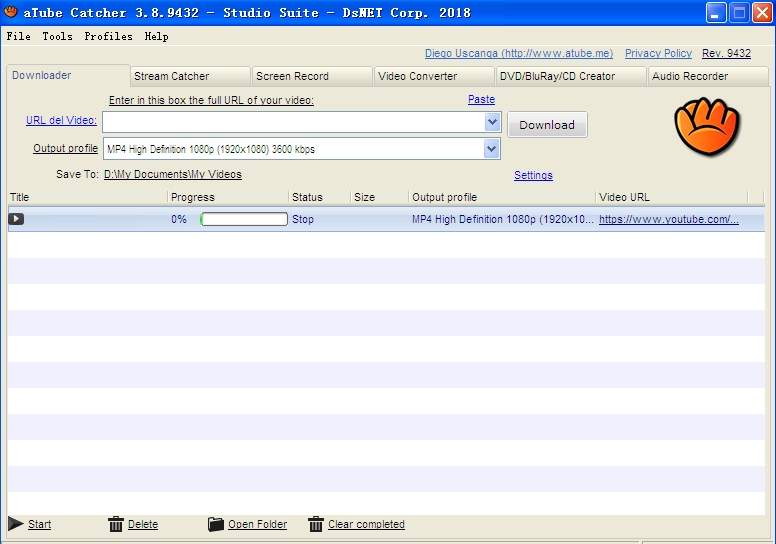Viewport: 776px width, 544px height.
Task: Click the play icon in download row
Action: pos(16,219)
